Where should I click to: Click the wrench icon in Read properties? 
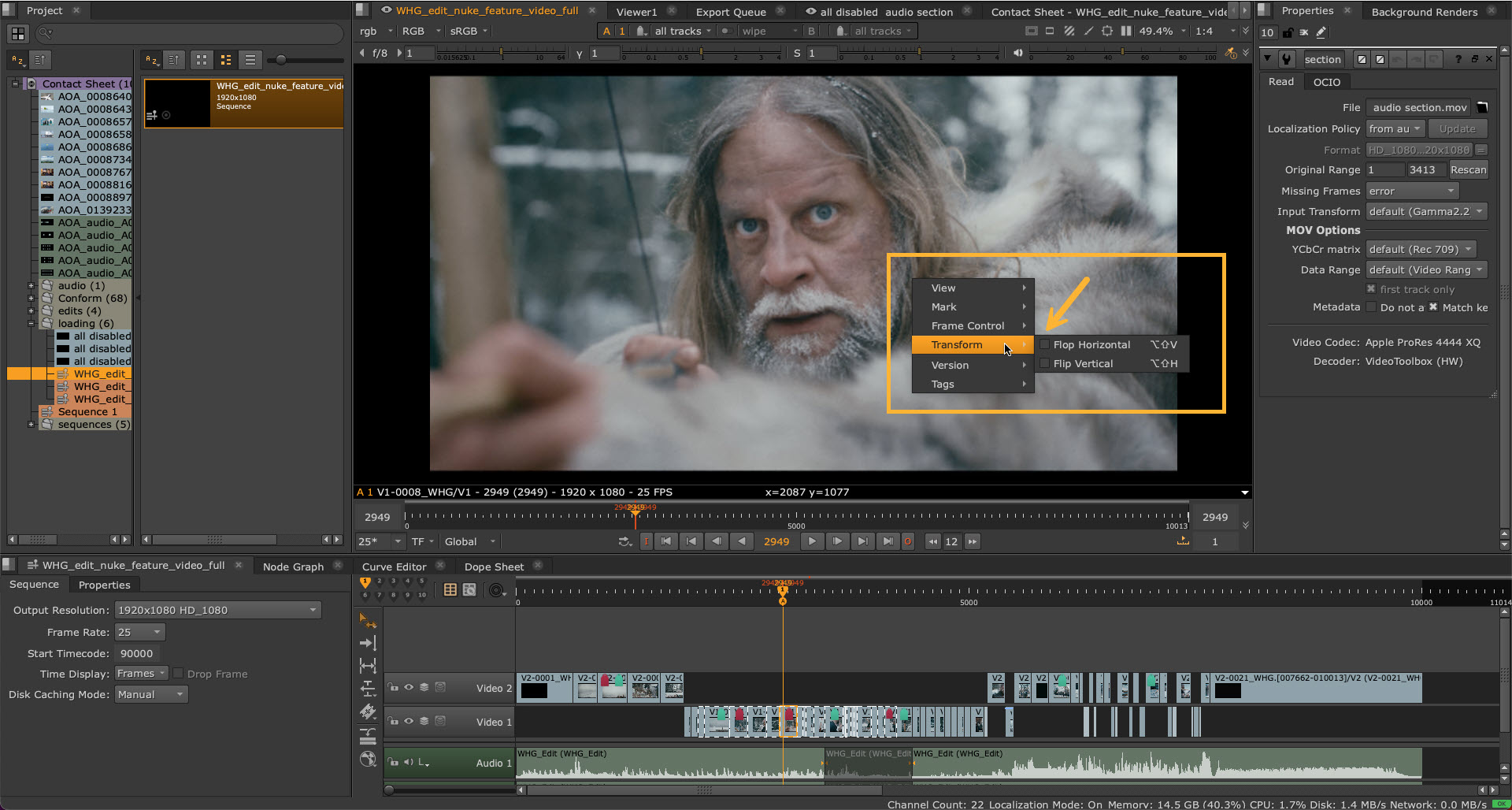[1286, 59]
